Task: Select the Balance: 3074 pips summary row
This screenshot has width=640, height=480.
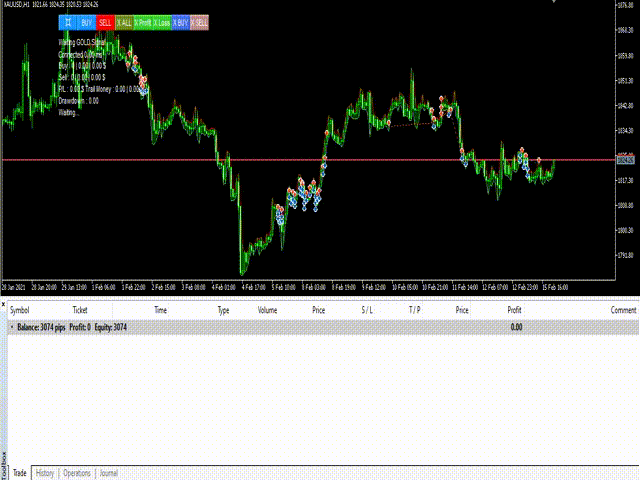Action: pos(323,327)
